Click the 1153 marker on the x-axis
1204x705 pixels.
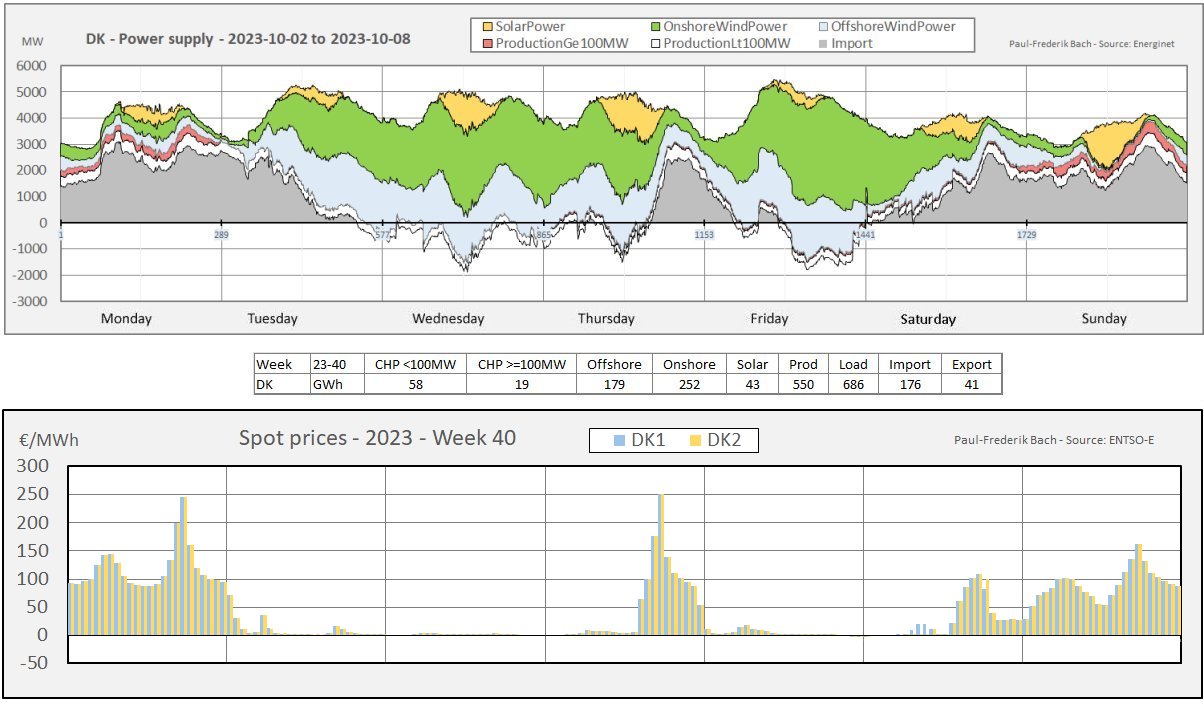click(x=705, y=236)
